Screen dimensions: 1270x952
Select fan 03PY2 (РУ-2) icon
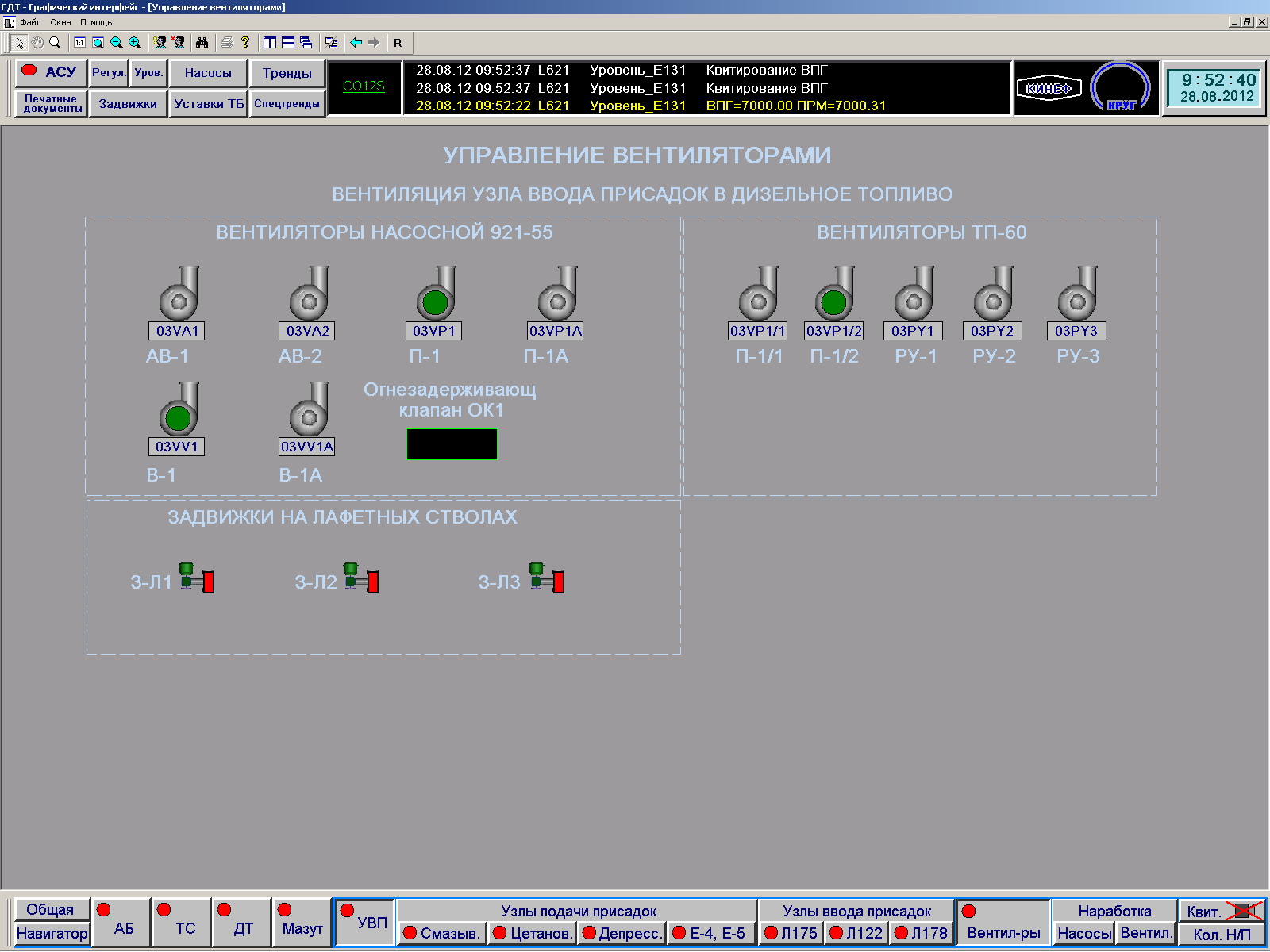[993, 293]
